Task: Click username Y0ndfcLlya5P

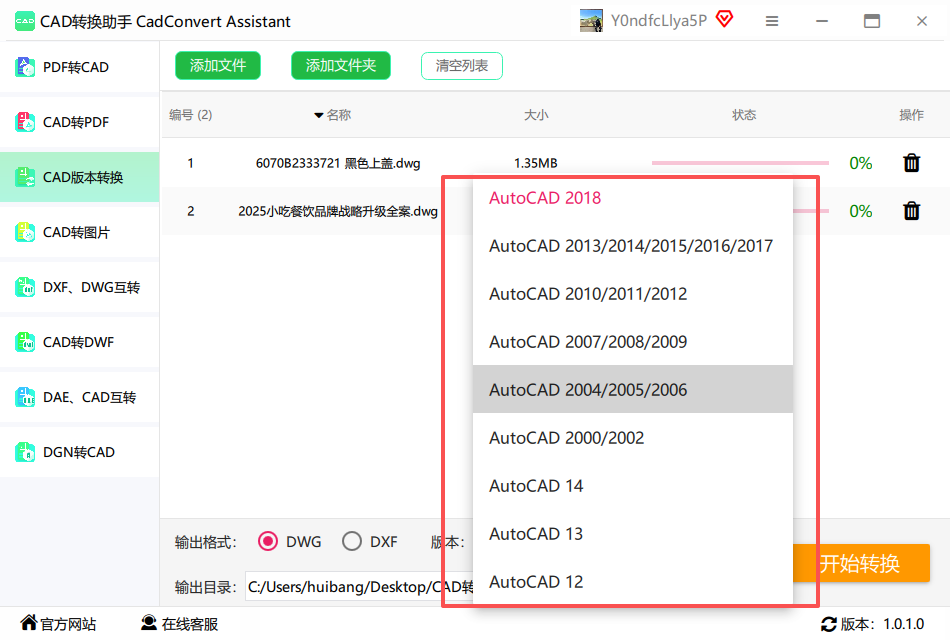Action: coord(659,21)
